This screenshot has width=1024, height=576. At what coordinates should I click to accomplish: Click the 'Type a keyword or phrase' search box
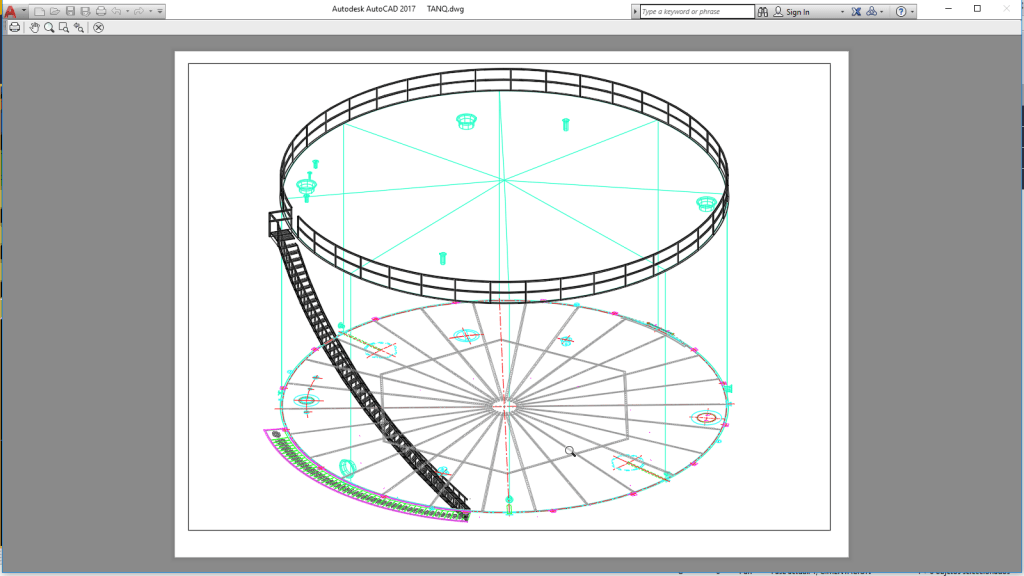coord(697,12)
